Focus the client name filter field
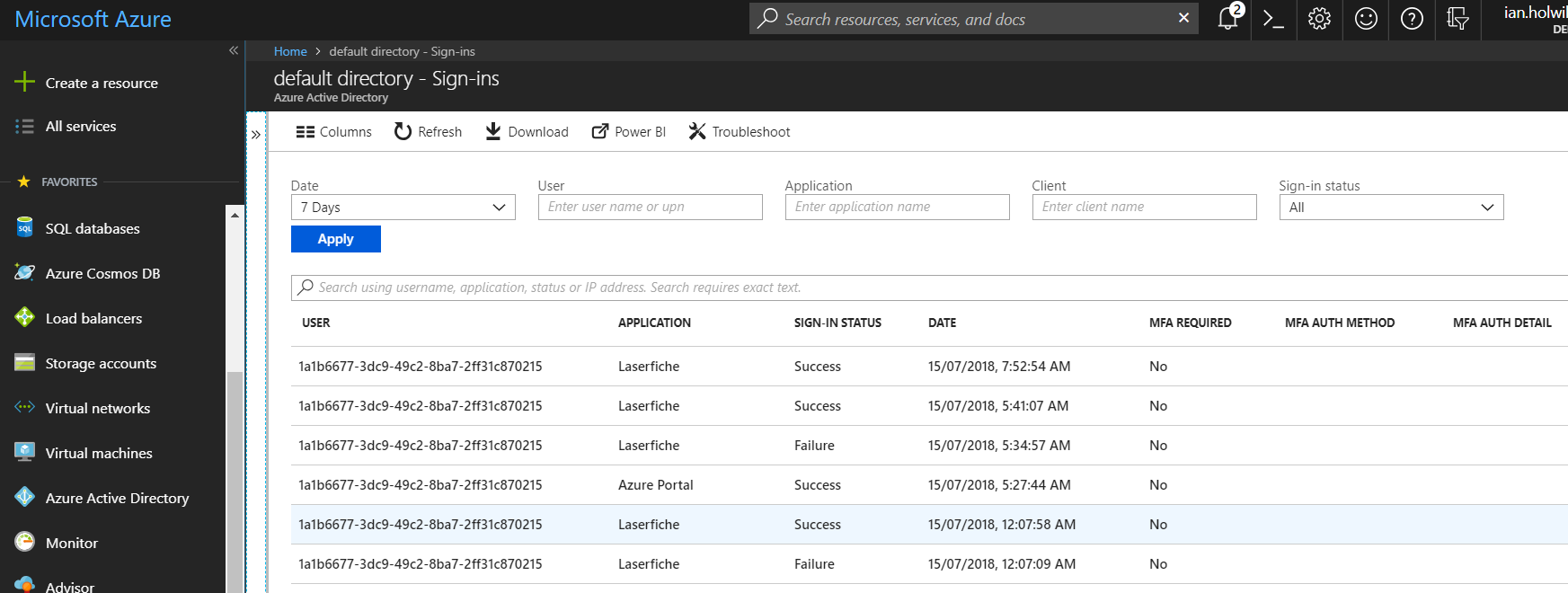 [x=1144, y=208]
